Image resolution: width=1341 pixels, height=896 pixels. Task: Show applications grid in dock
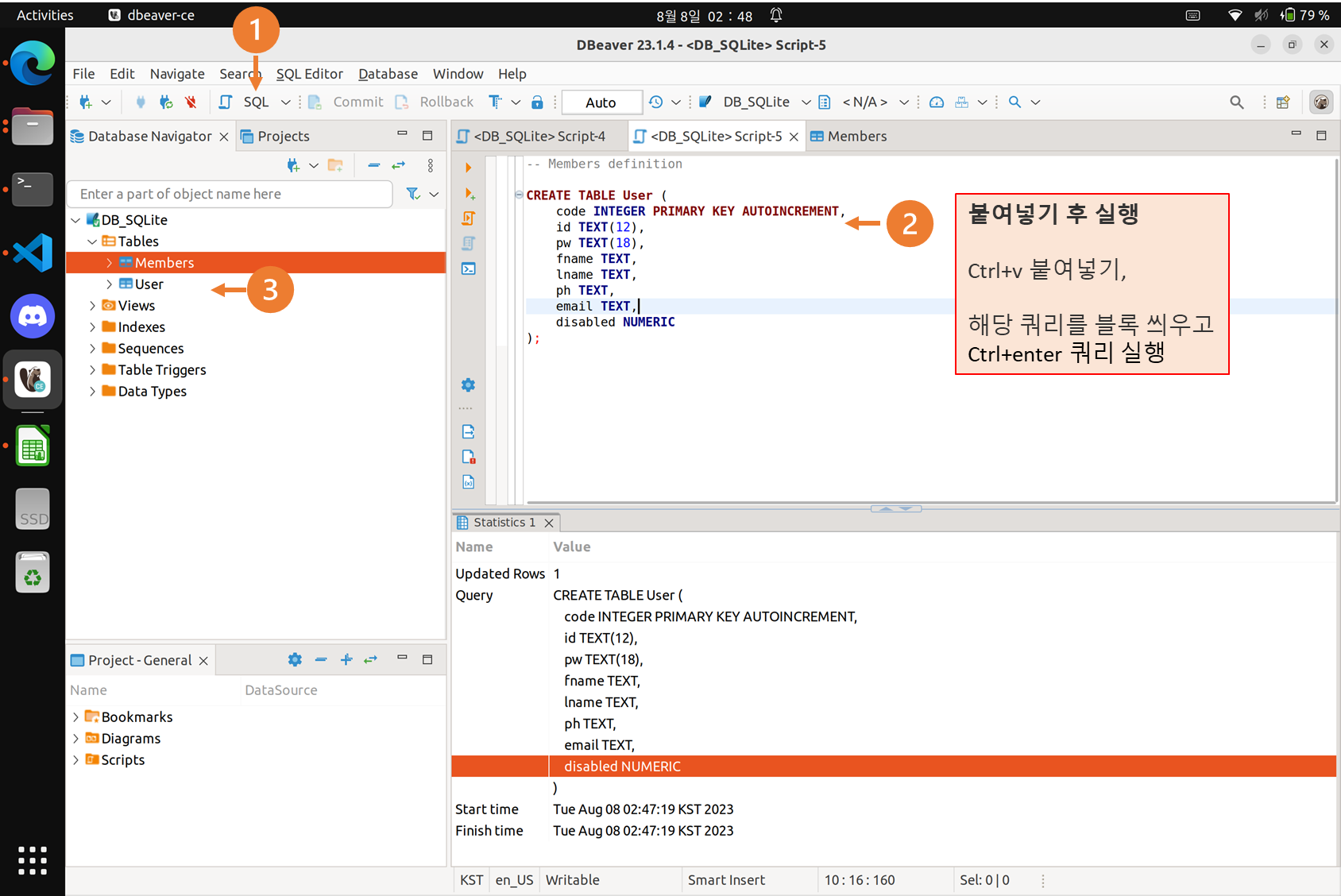(x=33, y=860)
